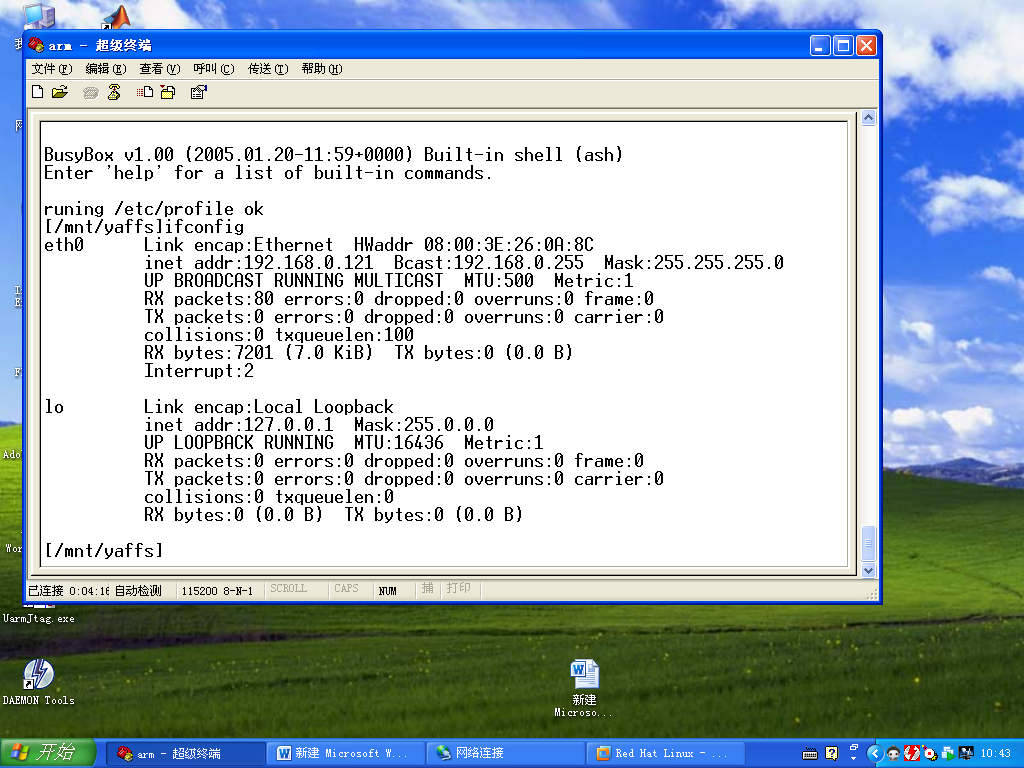Click the red square tray icon

coord(912,754)
